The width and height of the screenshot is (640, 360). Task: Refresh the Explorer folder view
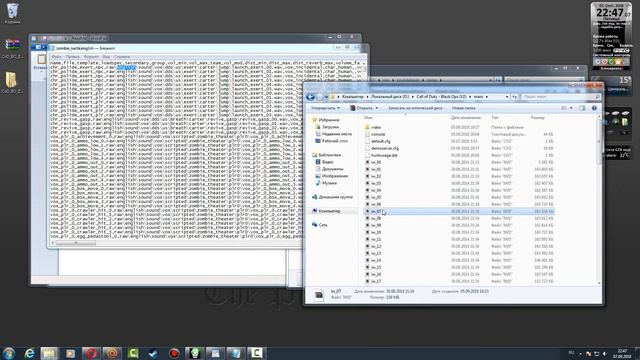pos(514,97)
